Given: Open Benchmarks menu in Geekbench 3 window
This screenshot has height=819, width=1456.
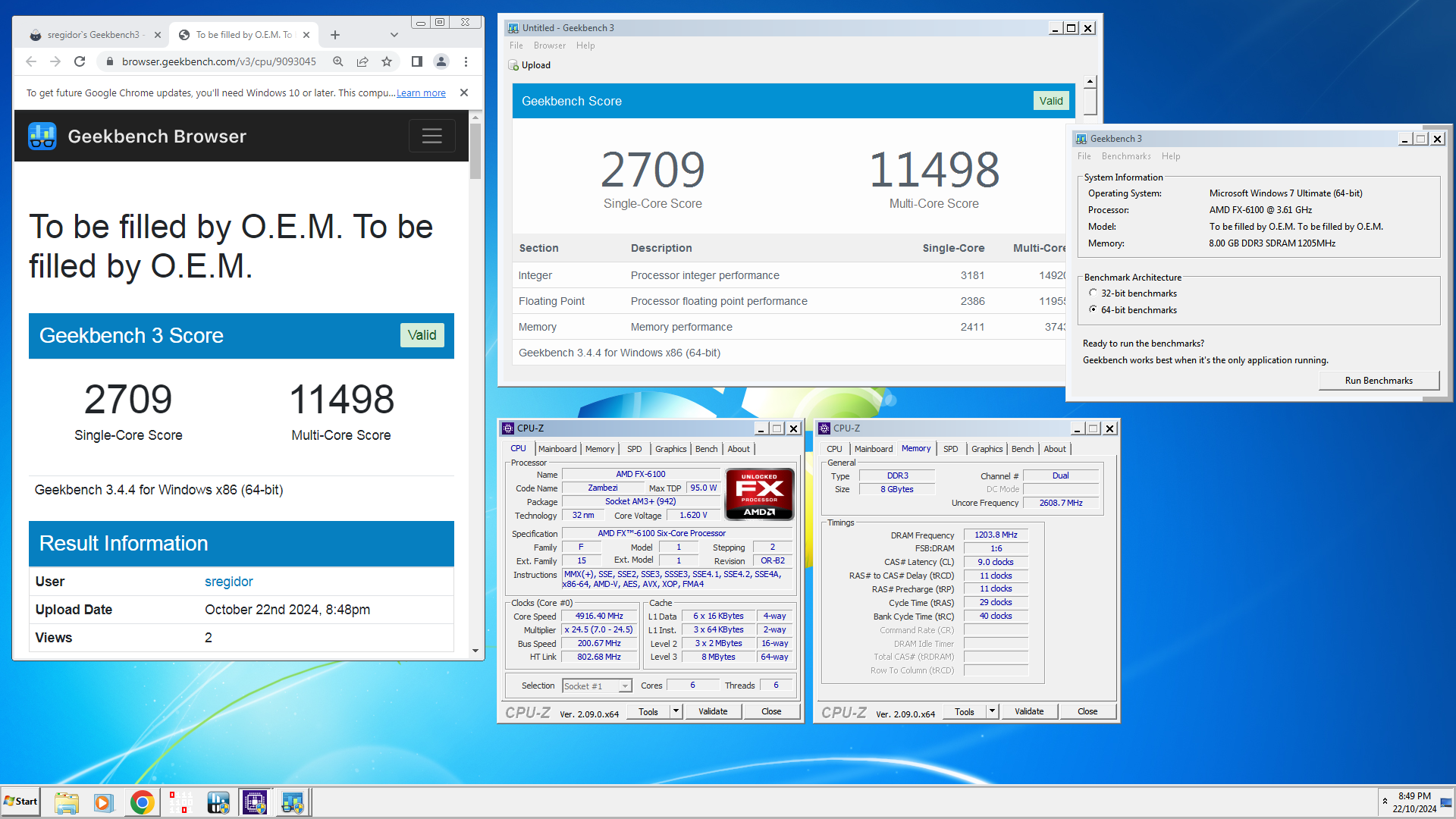Looking at the screenshot, I should [1126, 156].
